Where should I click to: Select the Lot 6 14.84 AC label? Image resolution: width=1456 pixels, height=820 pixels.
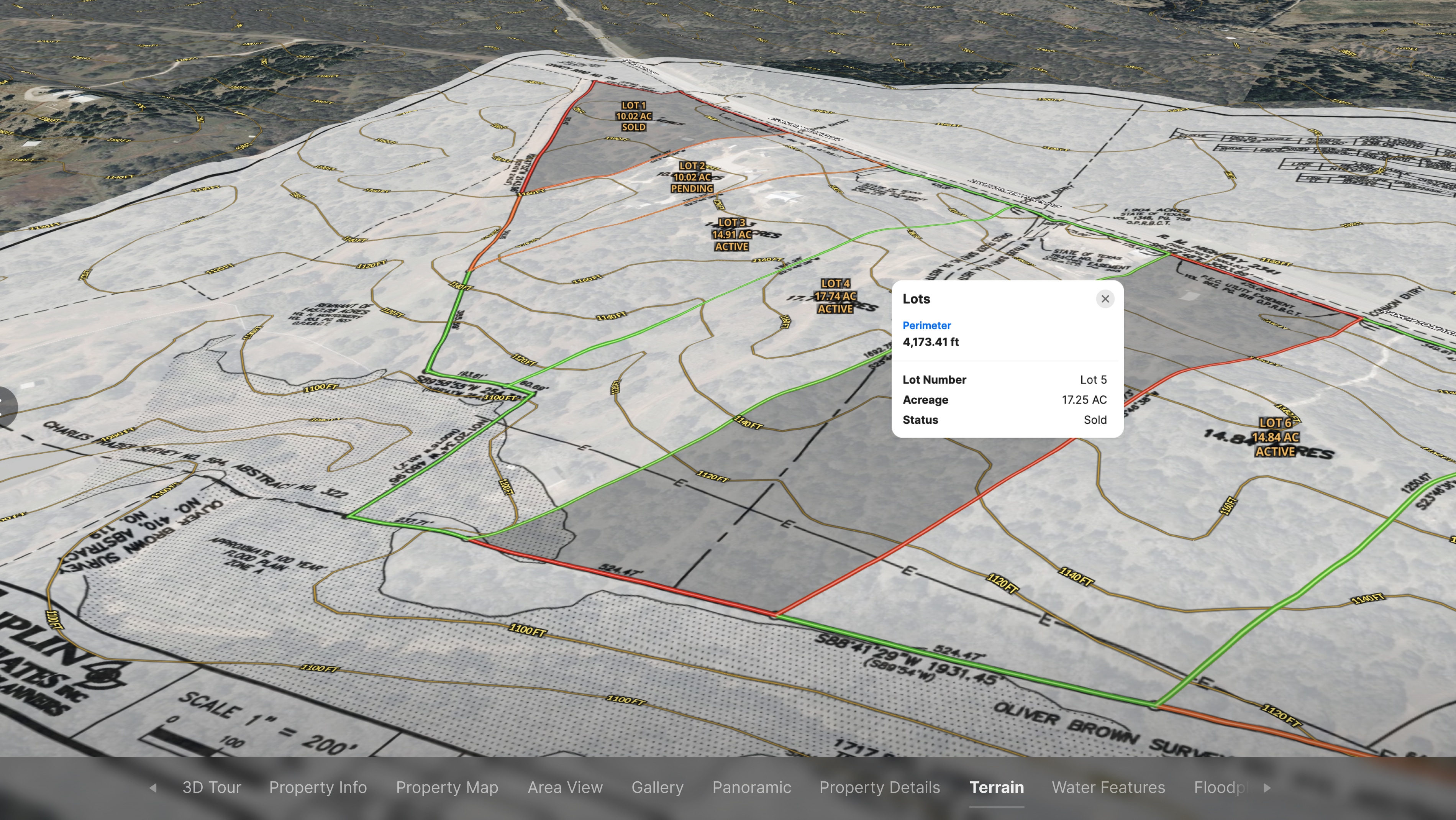click(x=1275, y=437)
